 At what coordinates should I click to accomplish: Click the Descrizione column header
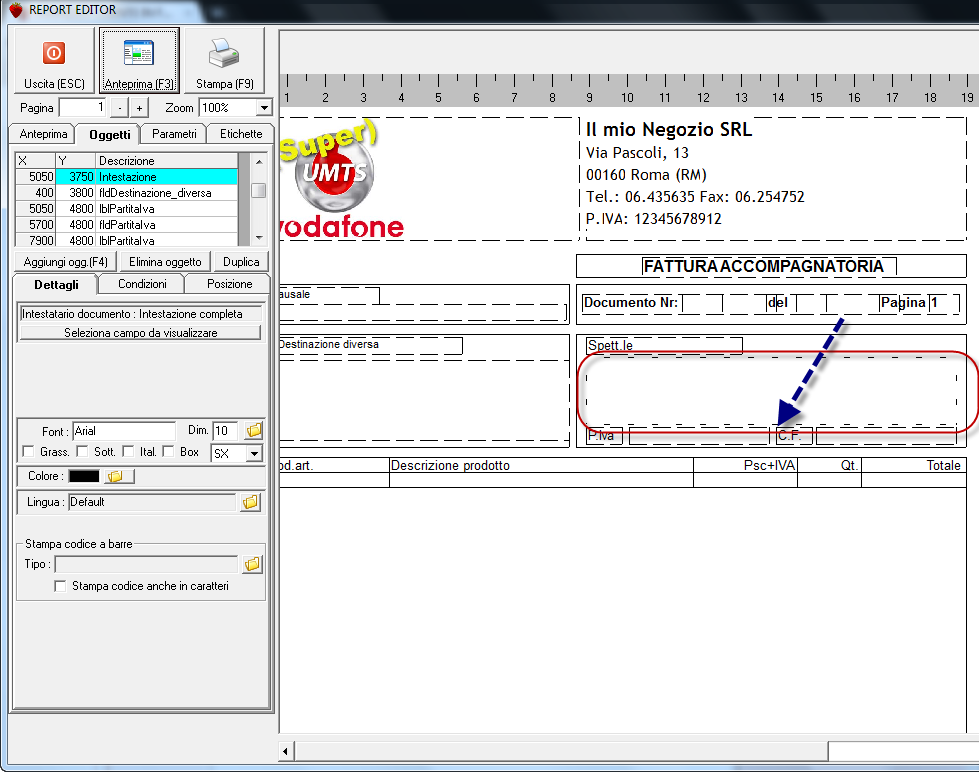[167, 161]
